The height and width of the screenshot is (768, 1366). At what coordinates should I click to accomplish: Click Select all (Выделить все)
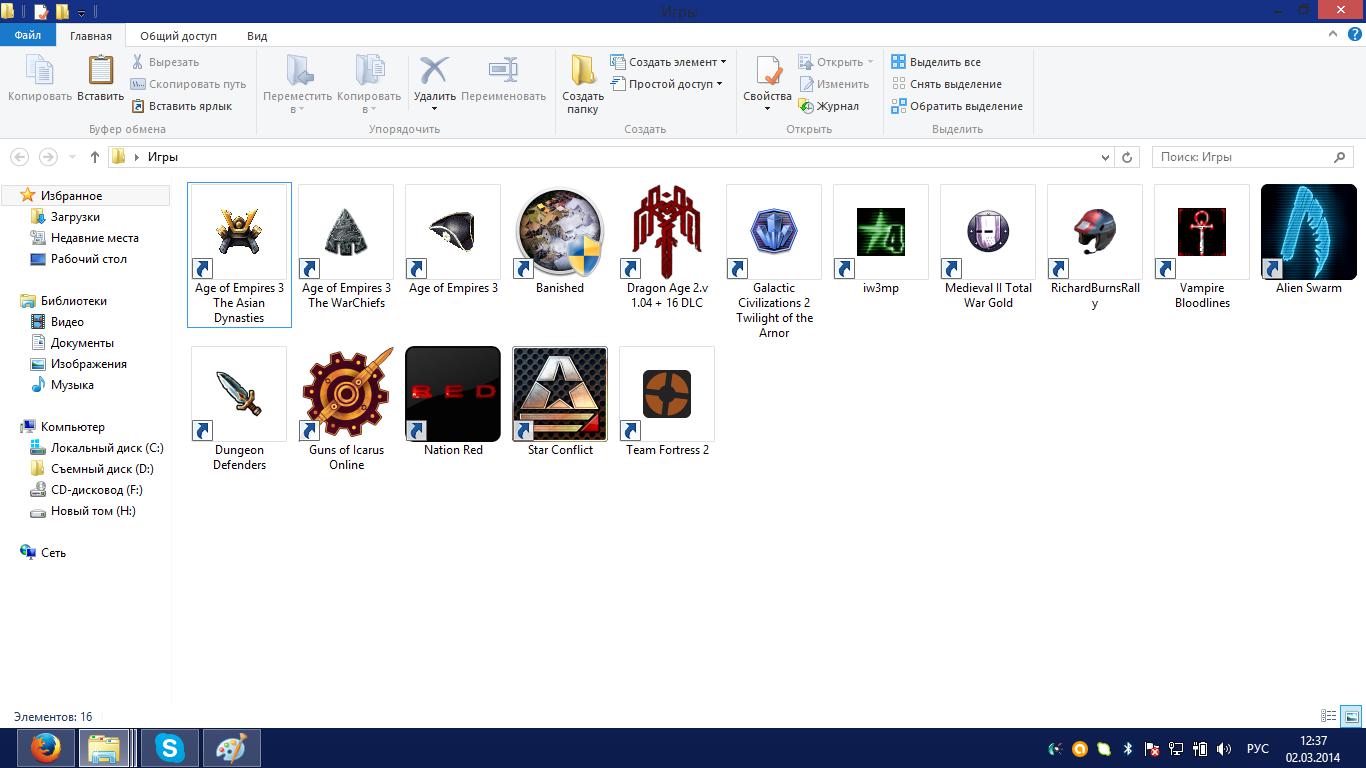[936, 62]
